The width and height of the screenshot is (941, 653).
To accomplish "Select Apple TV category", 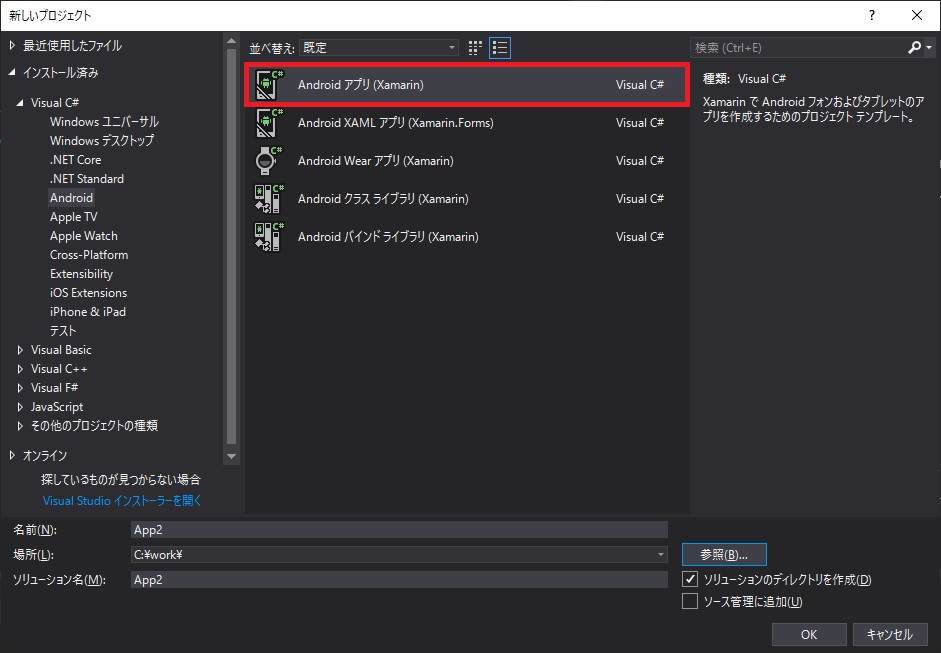I will 74,217.
